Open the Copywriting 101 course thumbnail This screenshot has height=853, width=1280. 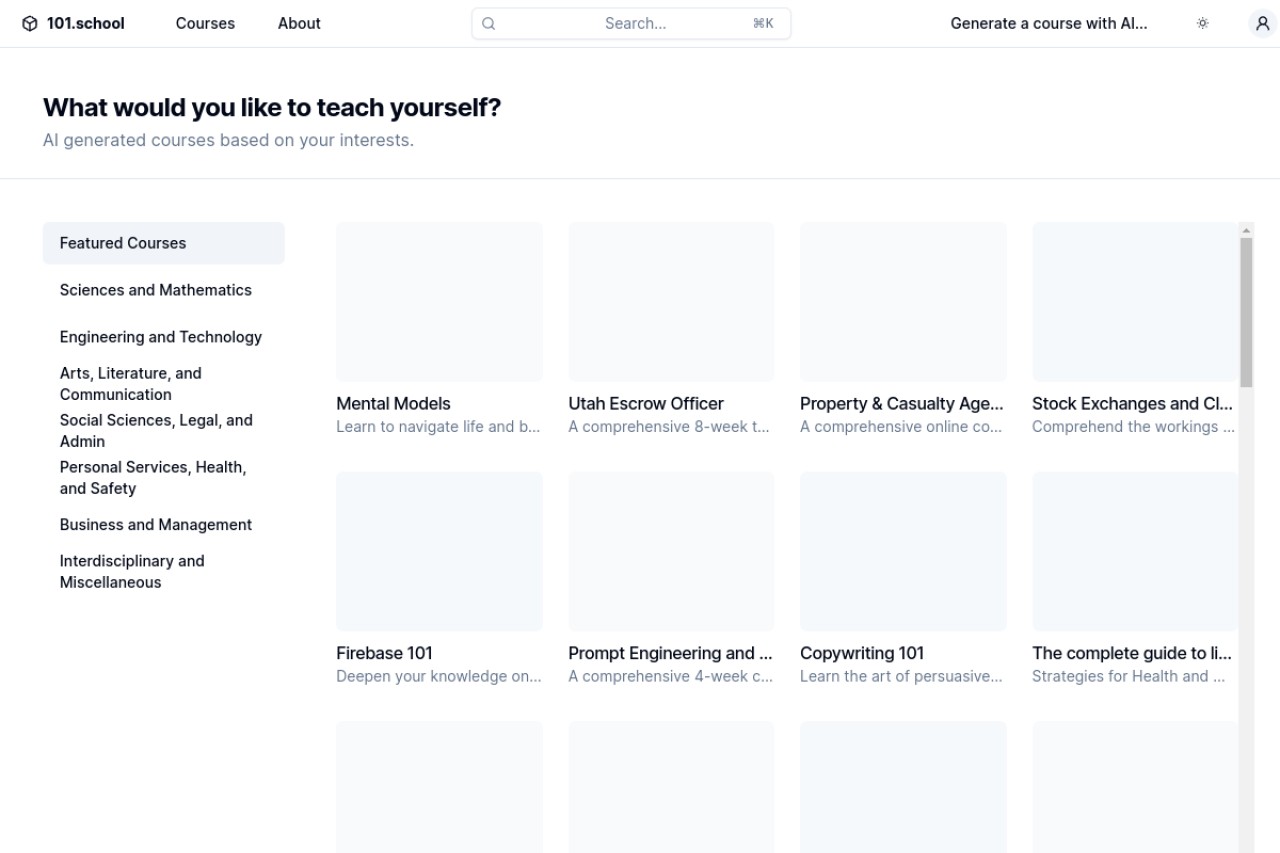(x=903, y=552)
